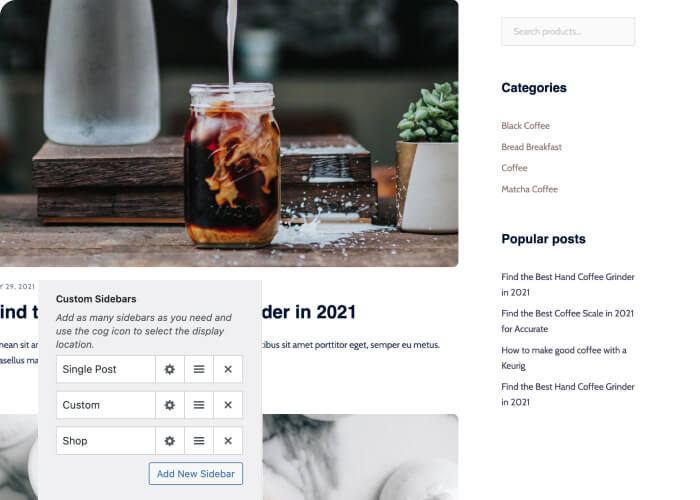The image size is (700, 500).
Task: Open 'How to make good coffee' post
Action: tap(564, 358)
